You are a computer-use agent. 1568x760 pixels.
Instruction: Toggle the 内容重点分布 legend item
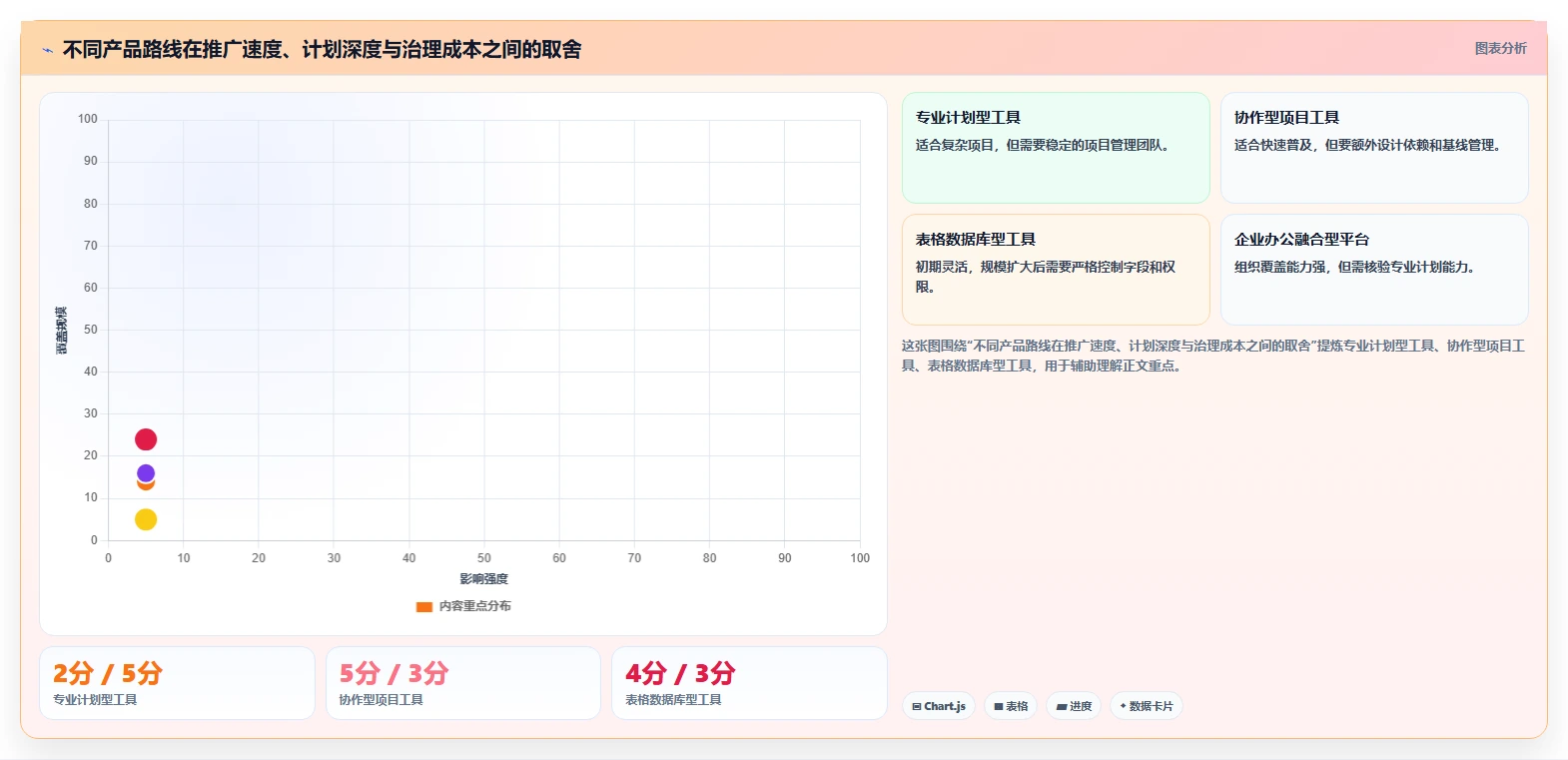[x=463, y=606]
